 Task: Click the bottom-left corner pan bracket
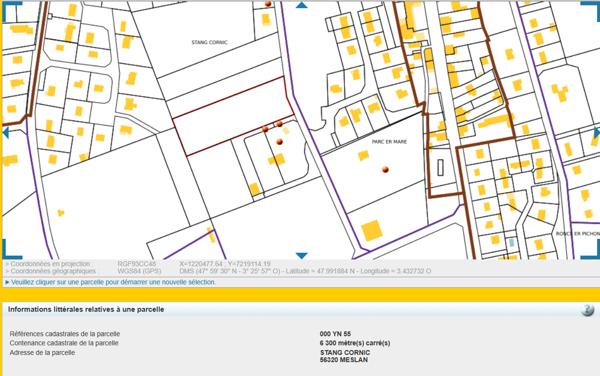pyautogui.click(x=11, y=249)
